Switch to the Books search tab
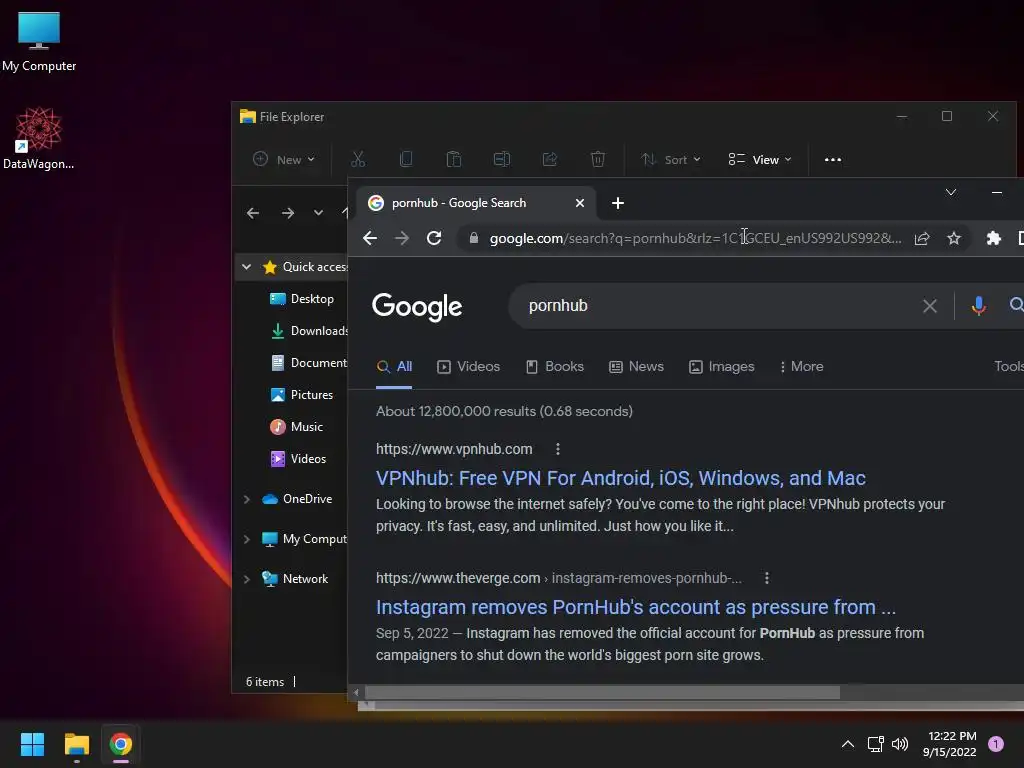The image size is (1024, 768). (x=554, y=366)
